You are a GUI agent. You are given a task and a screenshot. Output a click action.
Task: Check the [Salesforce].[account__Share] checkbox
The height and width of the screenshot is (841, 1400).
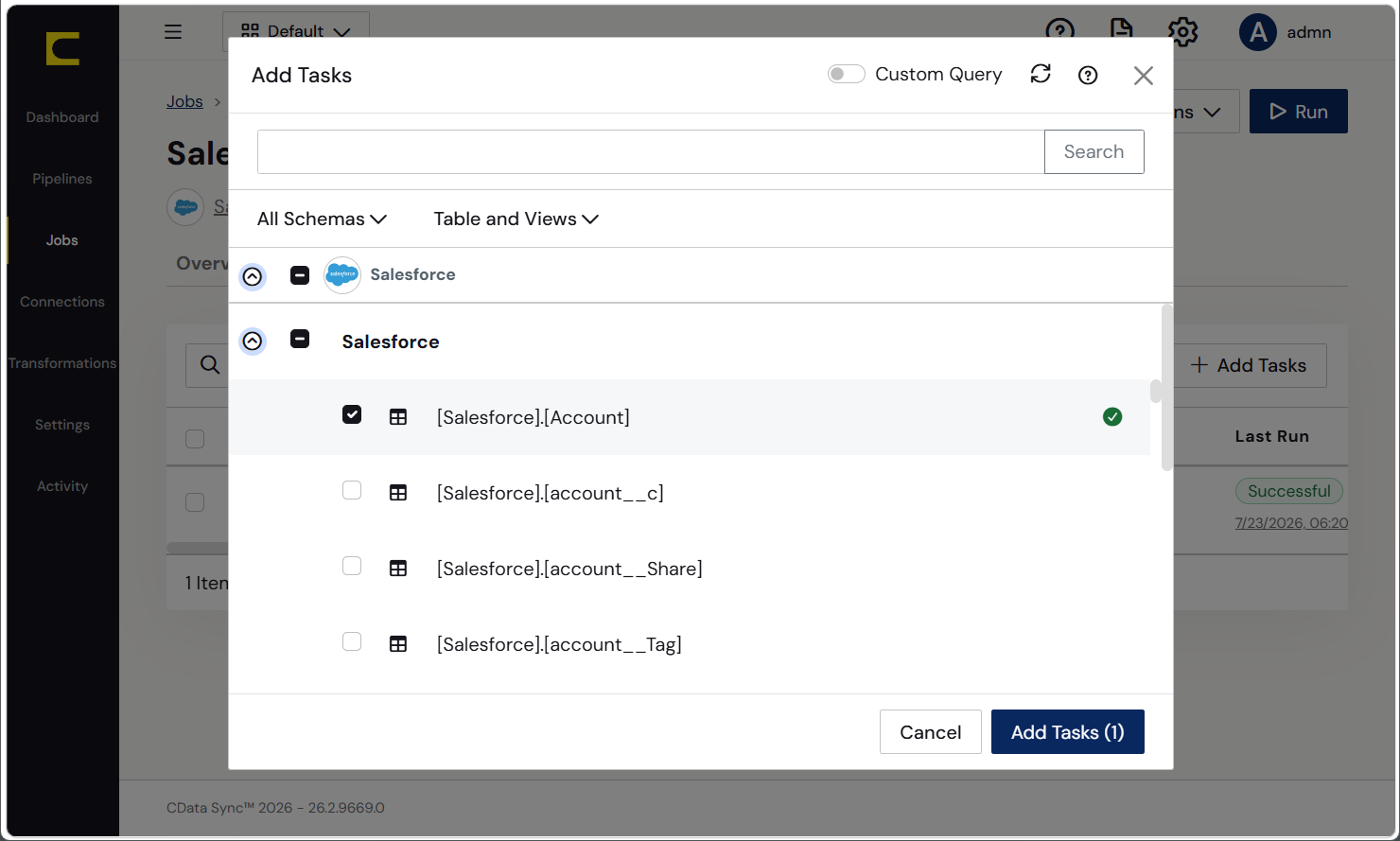(x=352, y=566)
